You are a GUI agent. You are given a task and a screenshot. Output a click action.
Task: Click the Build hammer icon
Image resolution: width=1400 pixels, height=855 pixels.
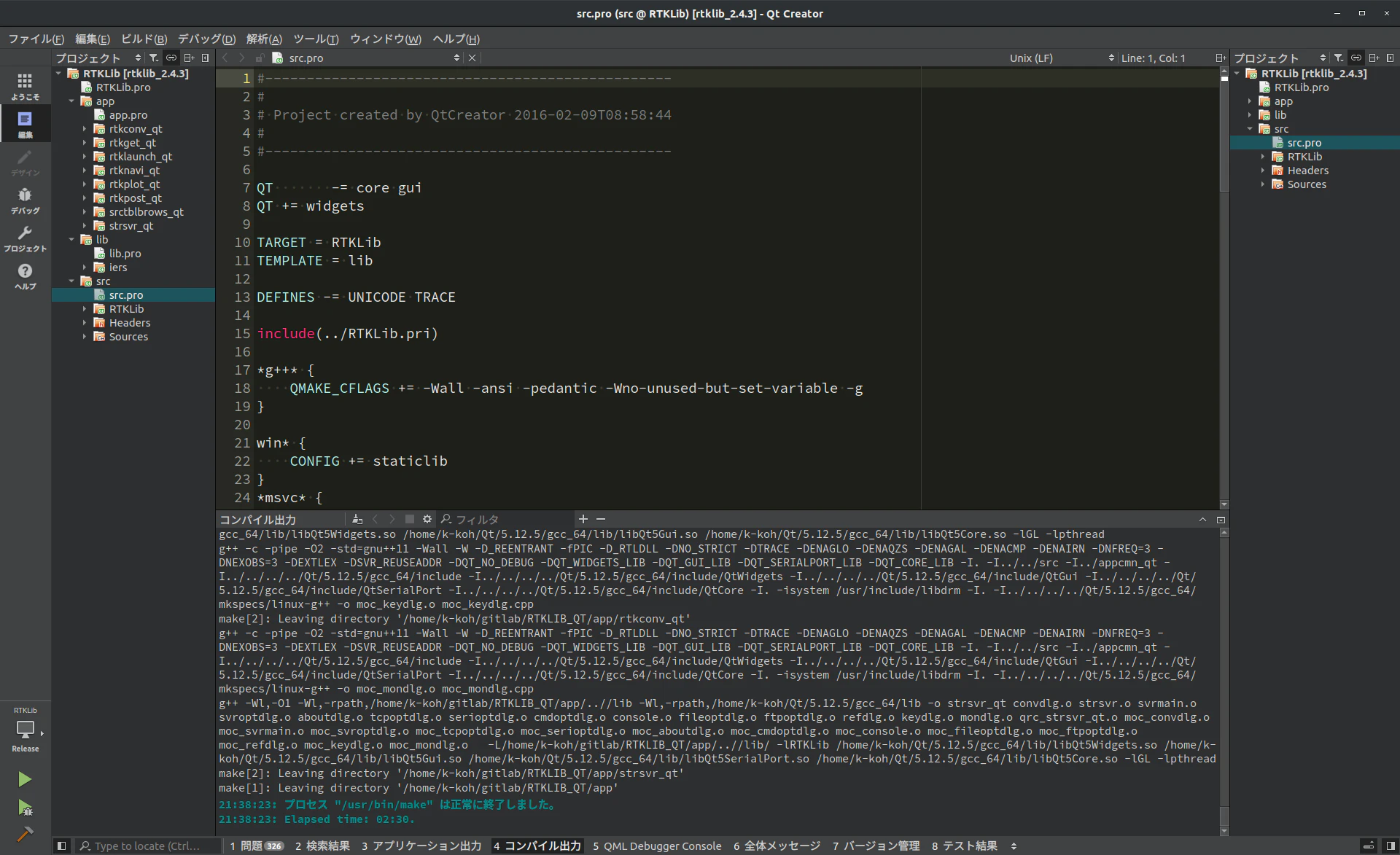tap(25, 835)
